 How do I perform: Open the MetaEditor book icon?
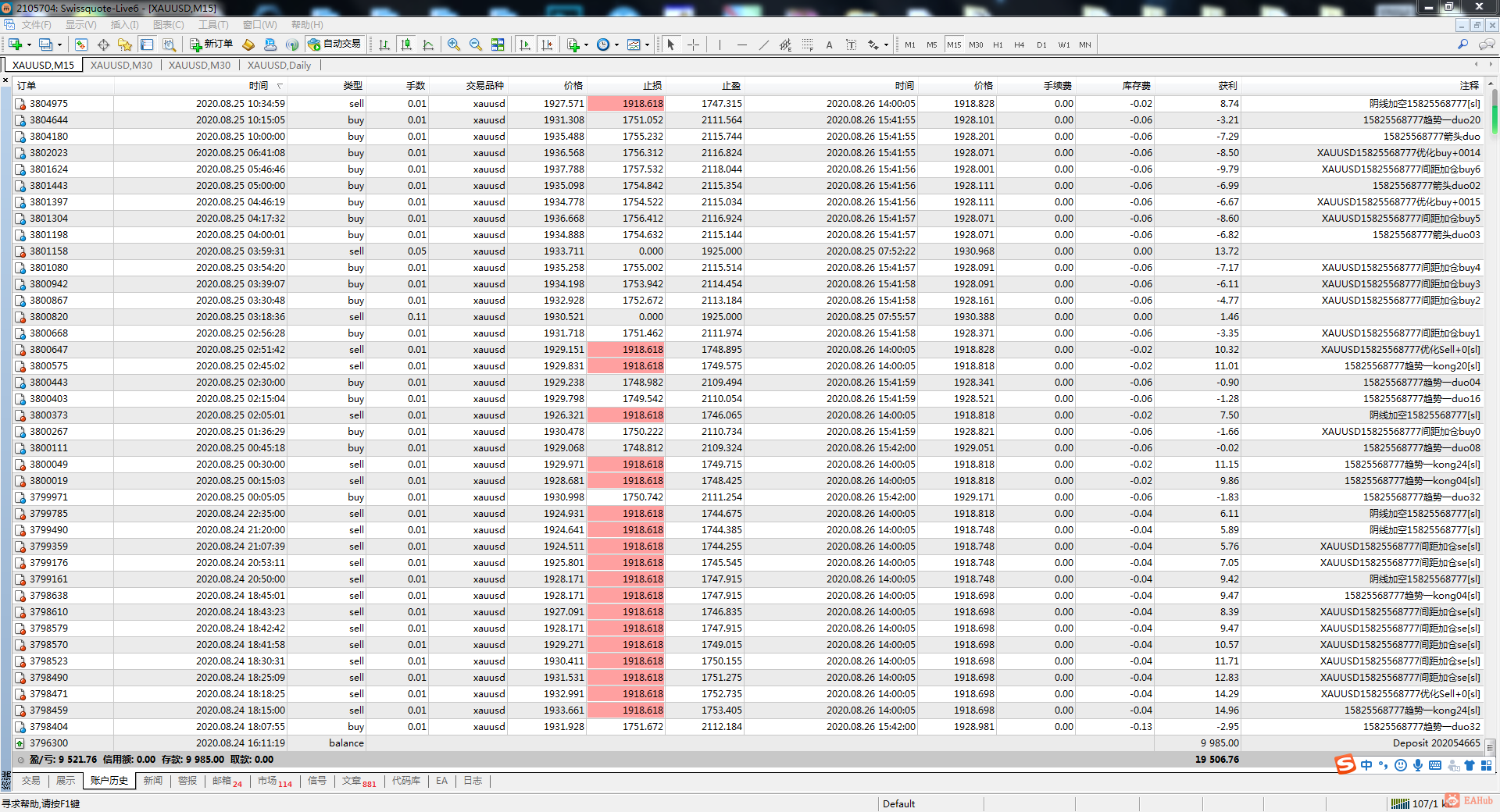pyautogui.click(x=248, y=45)
